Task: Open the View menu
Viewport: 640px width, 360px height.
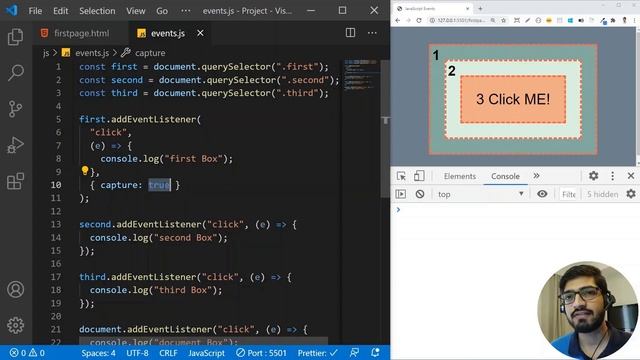Action: point(136,11)
